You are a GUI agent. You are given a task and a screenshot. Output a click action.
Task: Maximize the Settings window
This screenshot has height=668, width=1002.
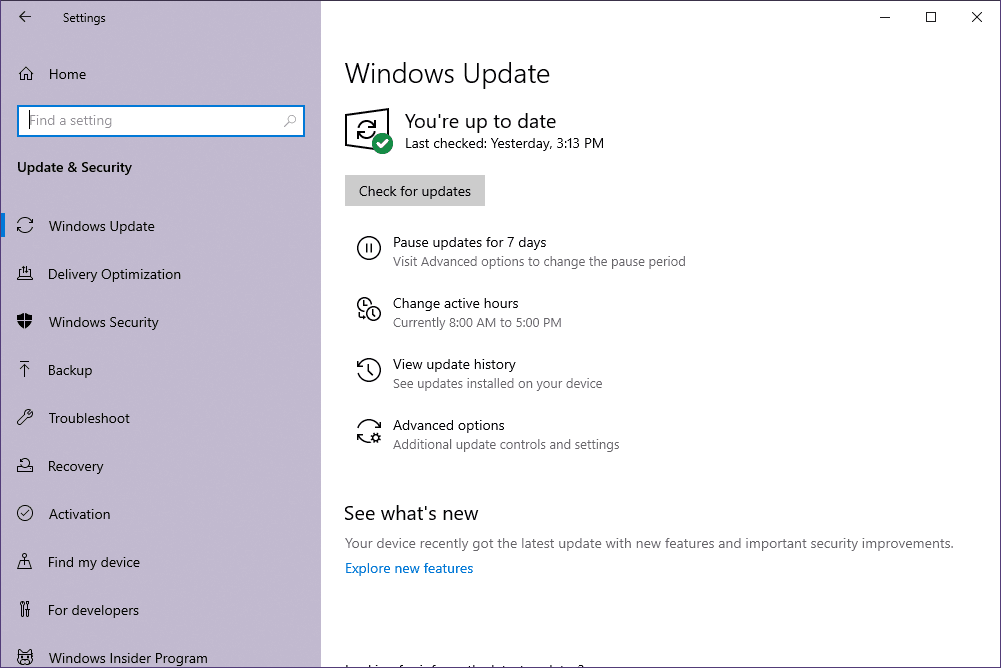point(931,17)
